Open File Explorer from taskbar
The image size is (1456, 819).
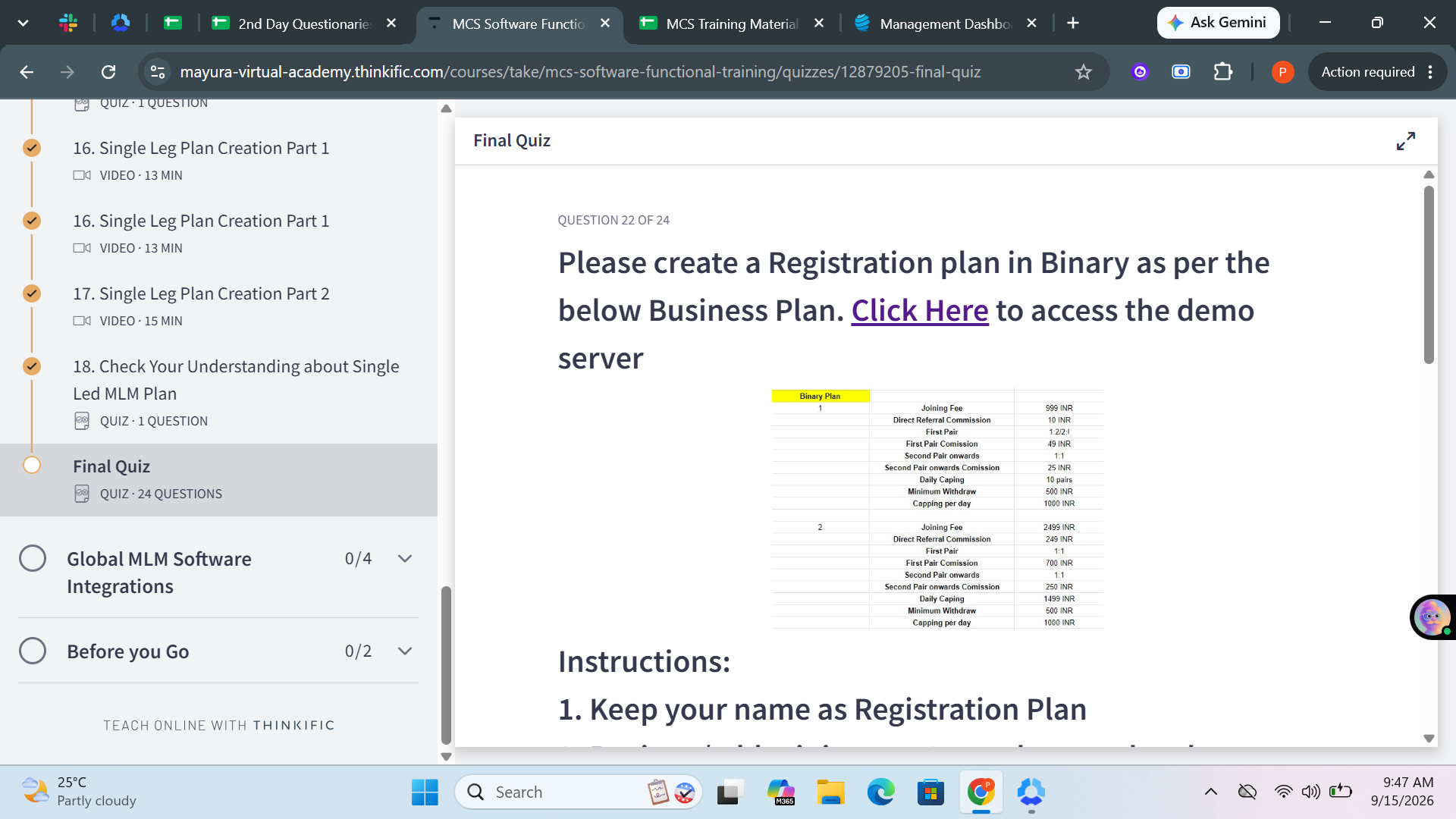click(x=830, y=792)
